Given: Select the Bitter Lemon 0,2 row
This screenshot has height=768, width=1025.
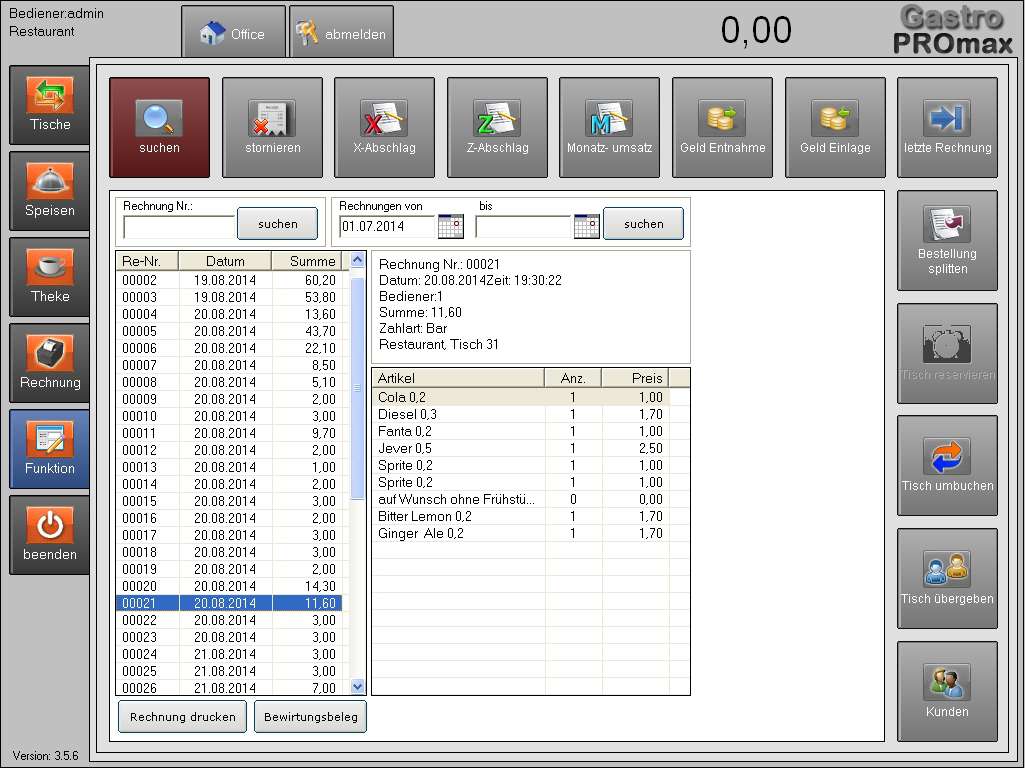Looking at the screenshot, I should (521, 516).
